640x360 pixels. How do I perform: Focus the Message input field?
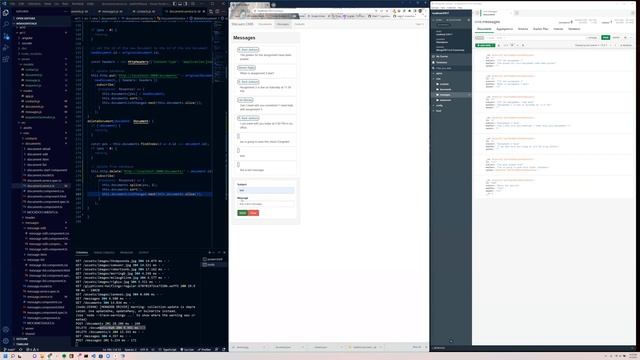pos(265,204)
